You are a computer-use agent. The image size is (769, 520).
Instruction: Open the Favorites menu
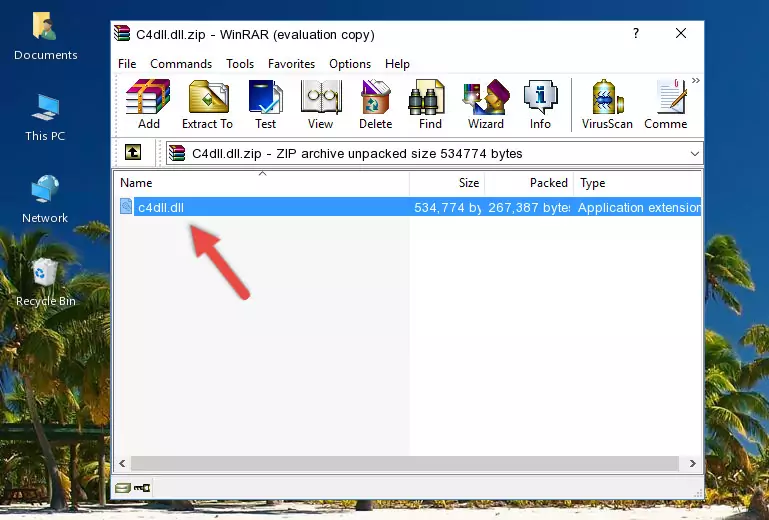(291, 64)
